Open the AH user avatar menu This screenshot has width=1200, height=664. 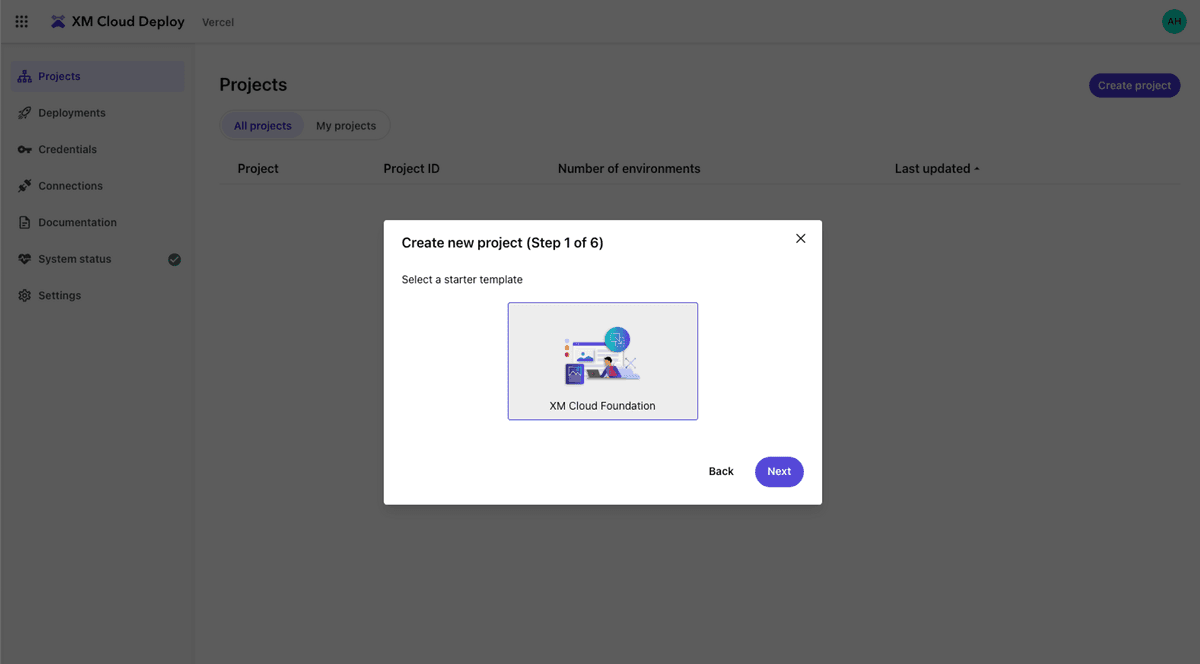tap(1174, 22)
